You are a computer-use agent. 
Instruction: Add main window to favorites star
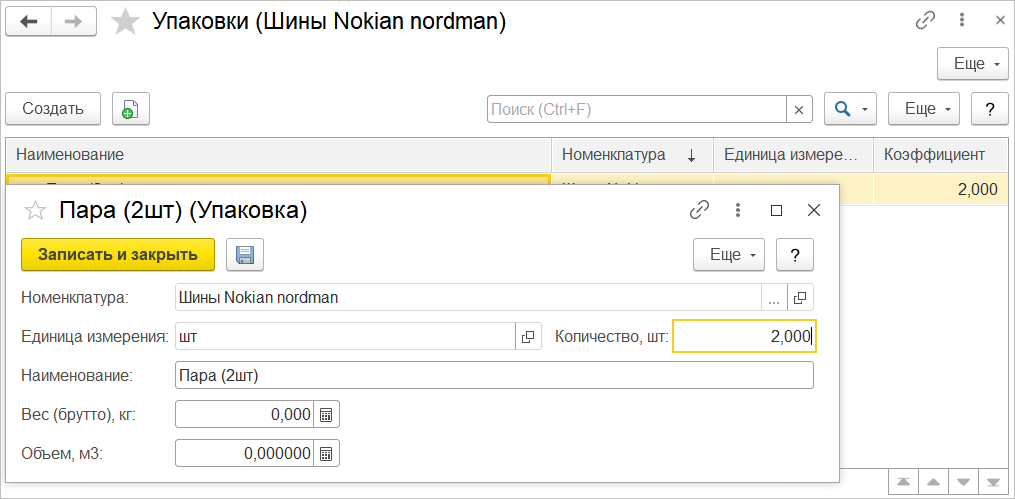click(x=126, y=22)
